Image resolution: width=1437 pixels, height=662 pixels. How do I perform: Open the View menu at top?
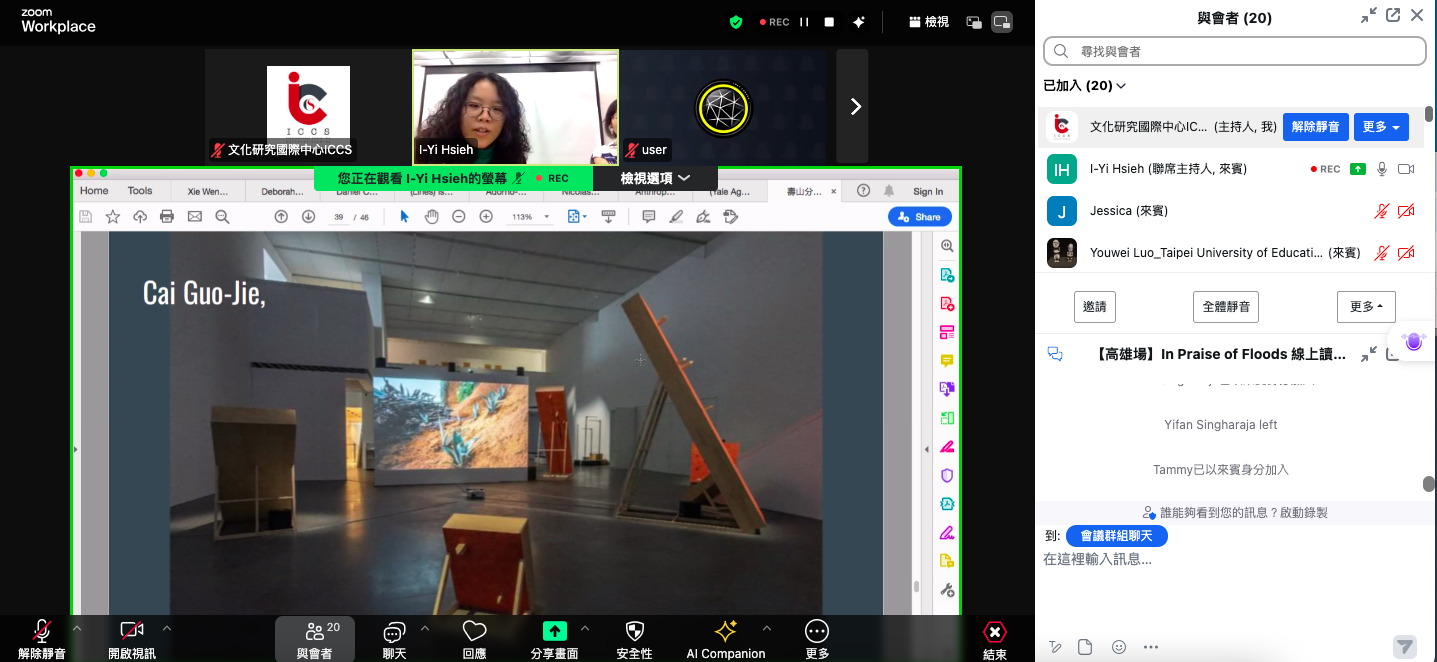[928, 22]
